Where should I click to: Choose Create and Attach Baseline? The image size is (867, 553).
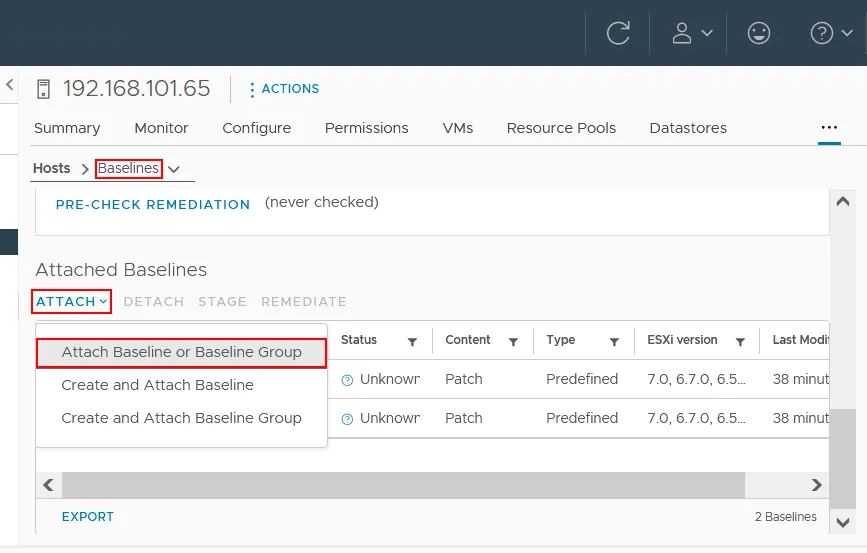[157, 385]
